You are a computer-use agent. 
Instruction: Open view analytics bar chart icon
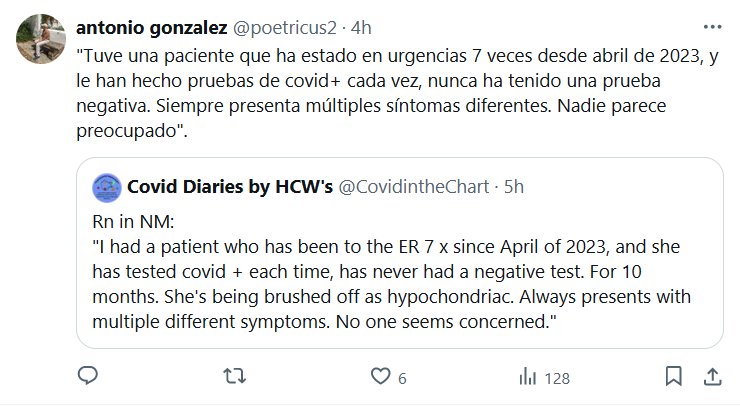(x=526, y=377)
